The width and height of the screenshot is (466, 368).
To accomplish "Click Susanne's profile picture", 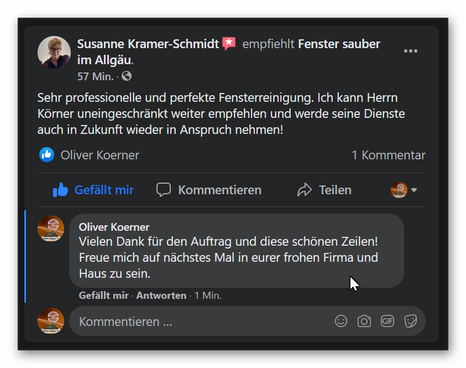I will tap(54, 52).
